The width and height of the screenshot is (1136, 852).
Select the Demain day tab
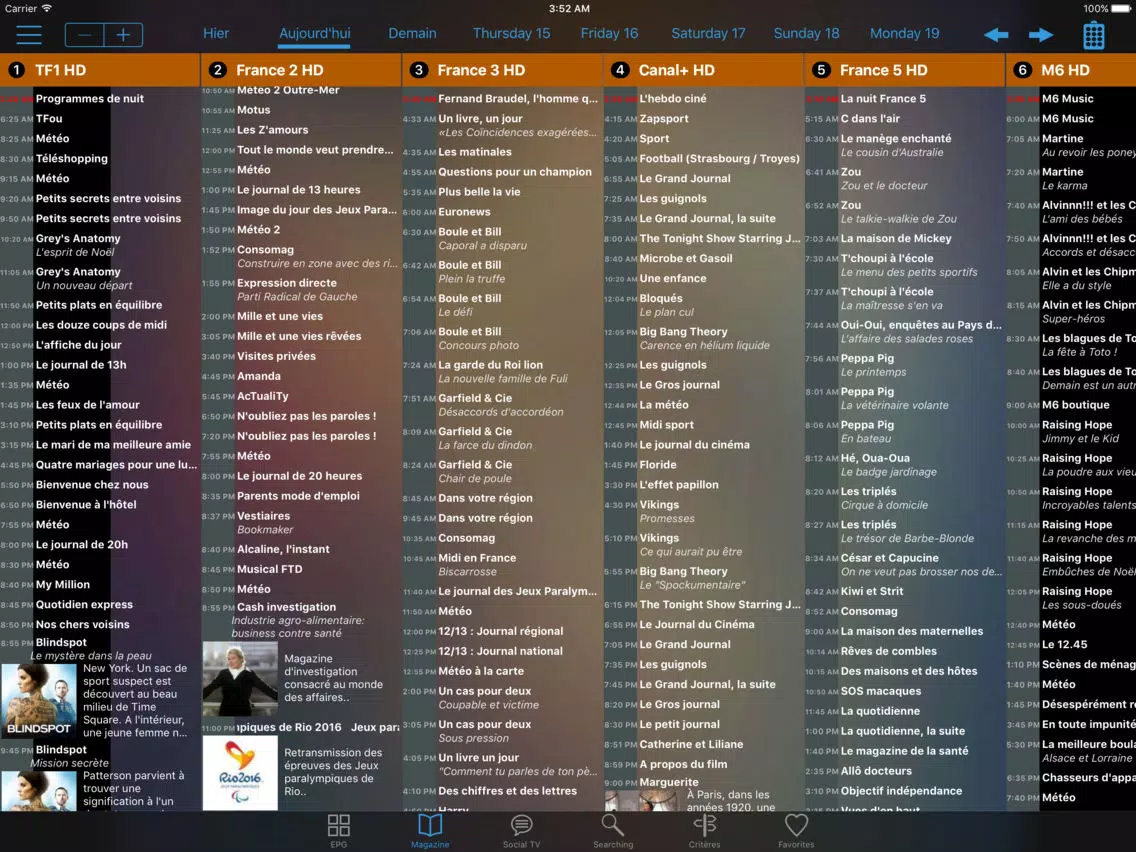[412, 33]
